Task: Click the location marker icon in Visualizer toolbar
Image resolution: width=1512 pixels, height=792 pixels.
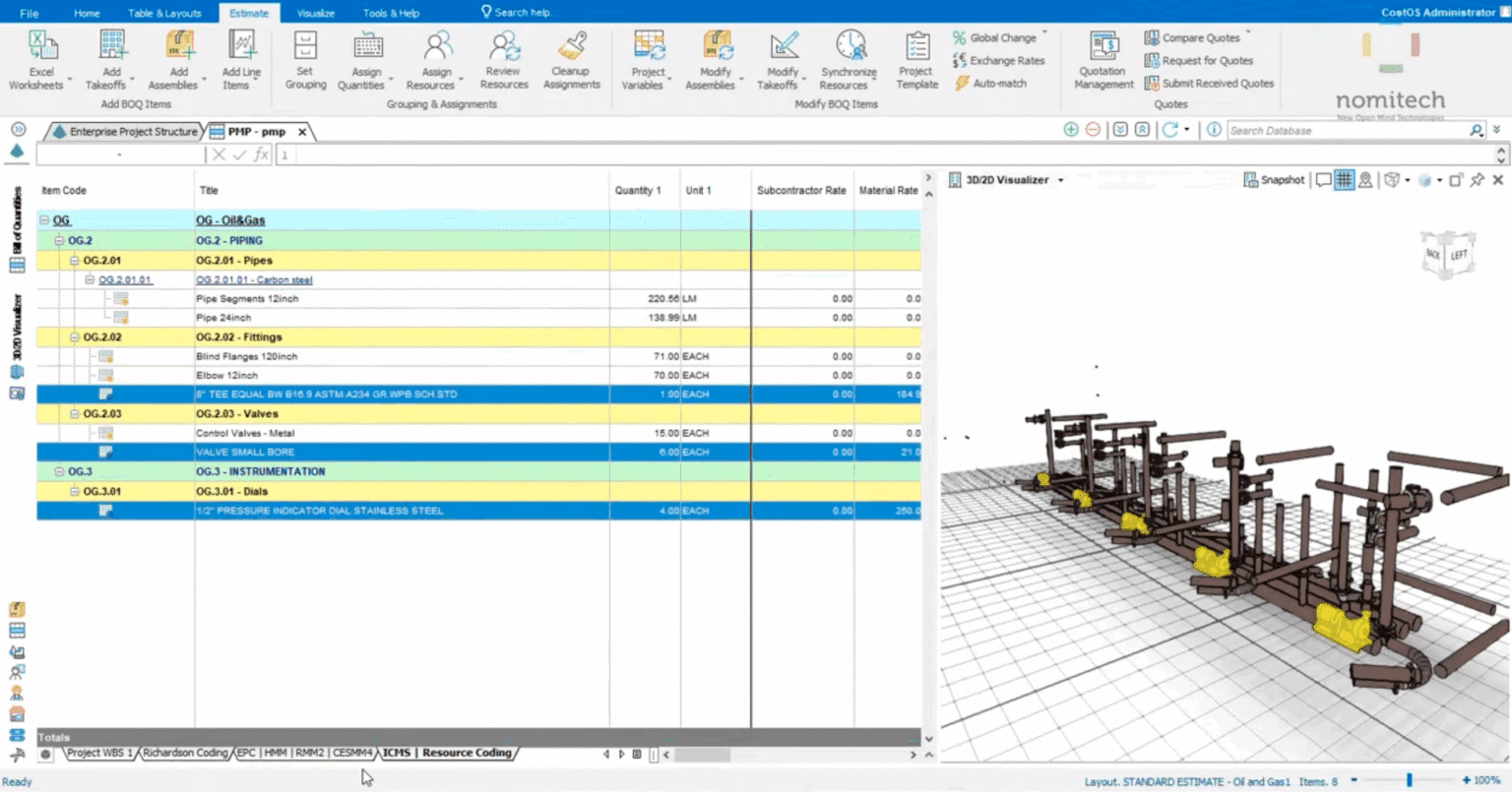Action: 1365,180
